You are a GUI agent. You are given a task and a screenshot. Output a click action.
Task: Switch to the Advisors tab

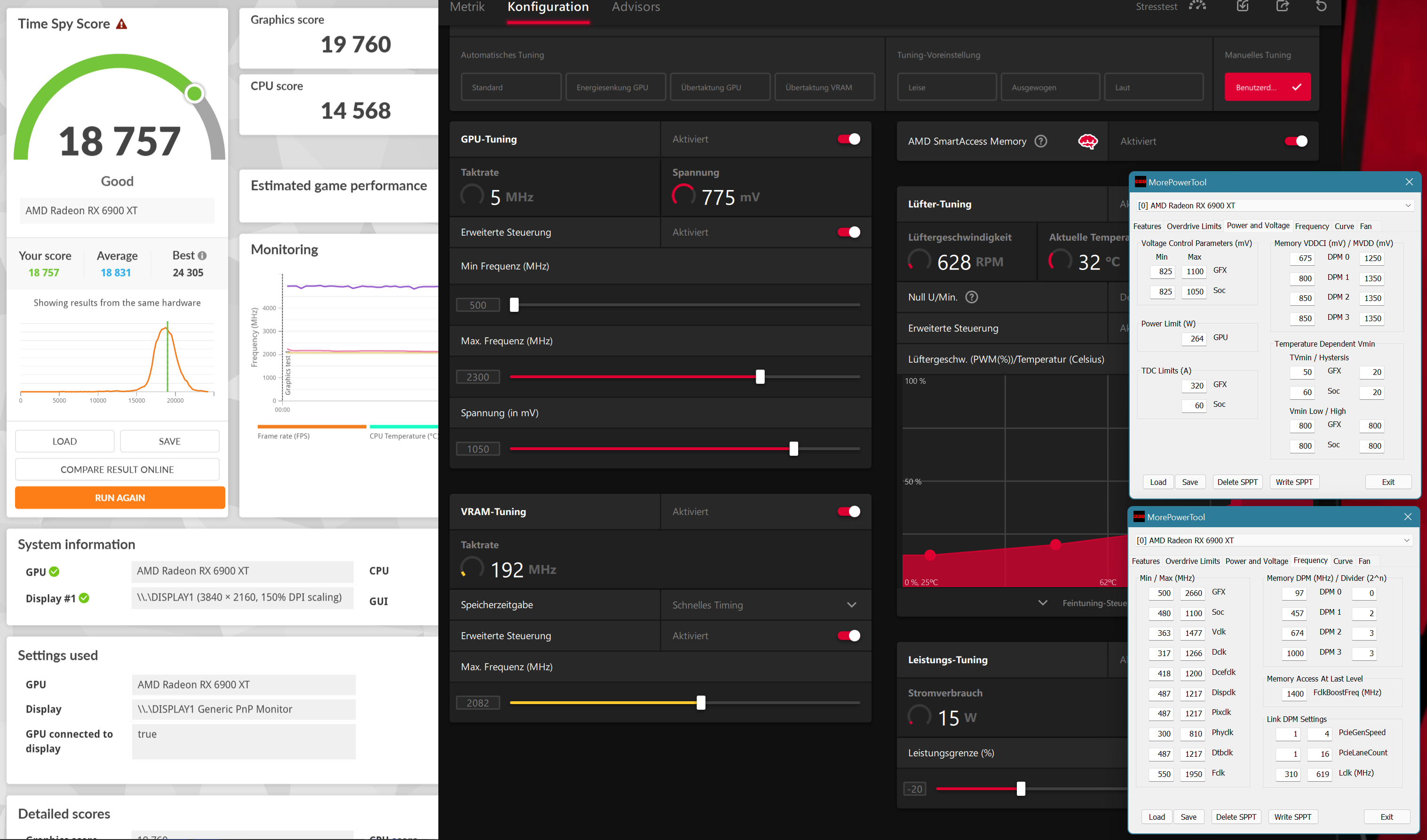(635, 8)
